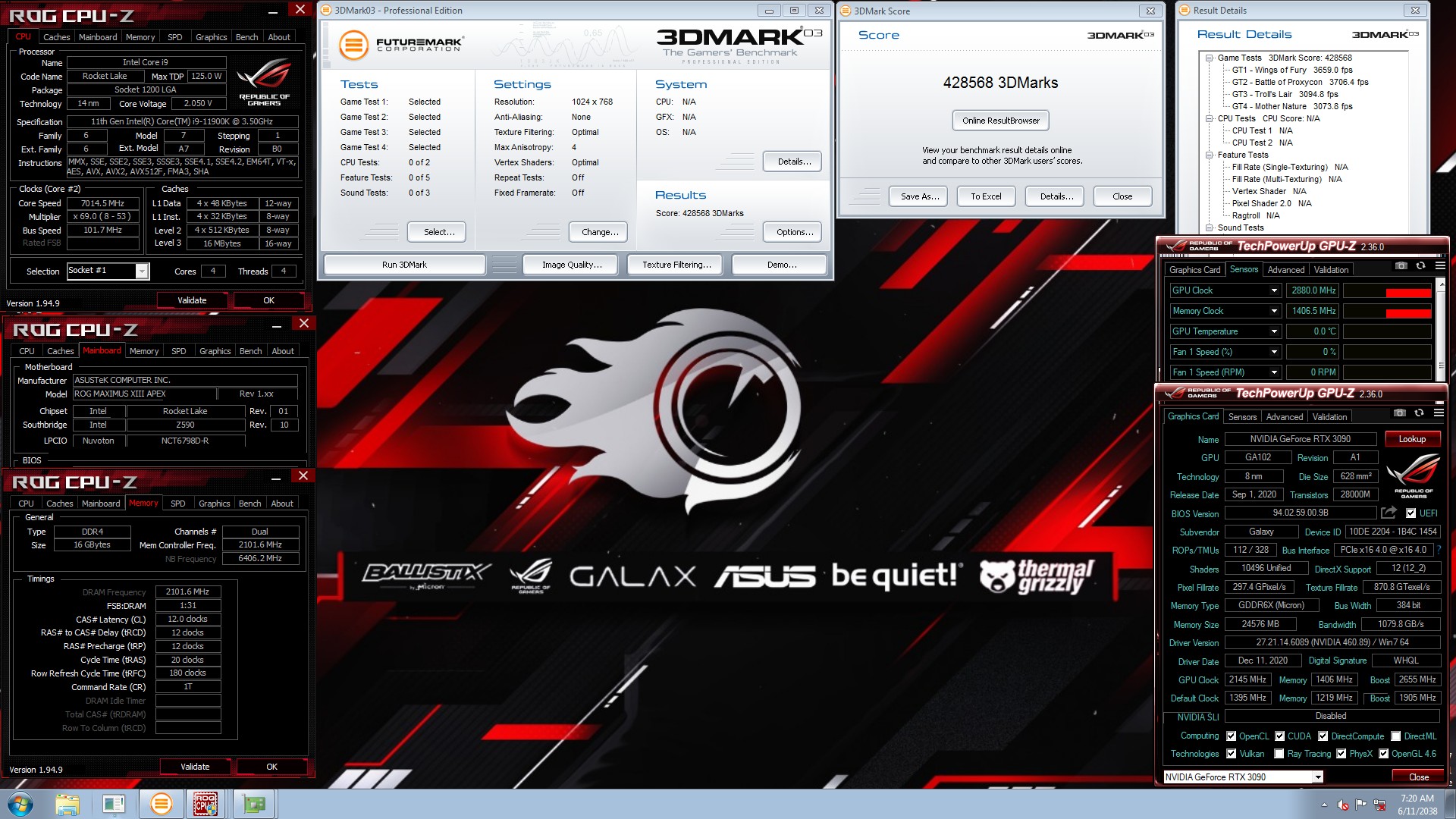Collapse the CPU Tests tree node
This screenshot has width=1456, height=819.
tap(1209, 118)
